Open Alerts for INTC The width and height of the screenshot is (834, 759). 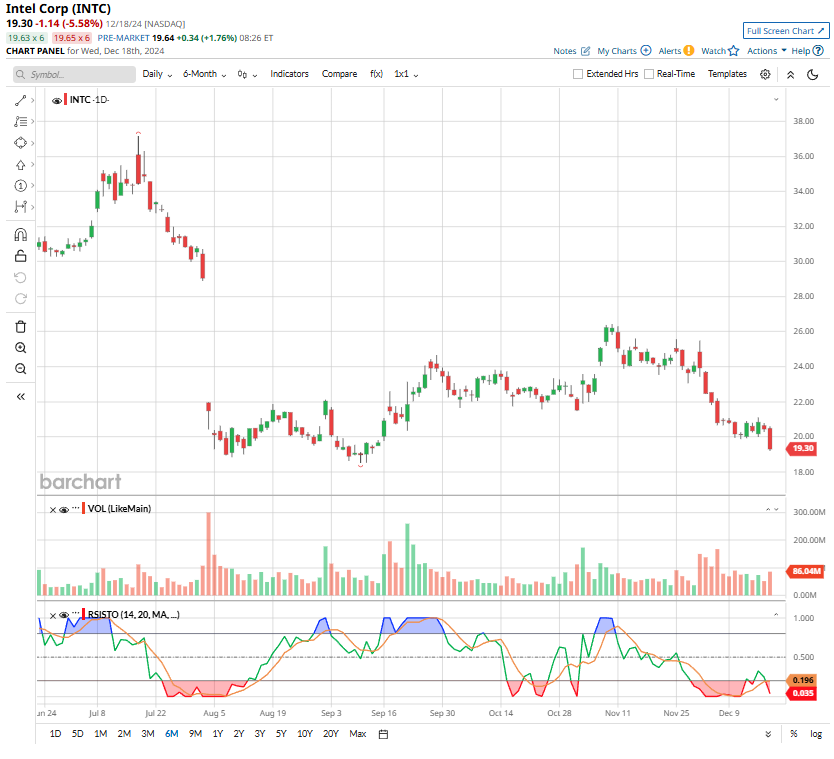[676, 51]
